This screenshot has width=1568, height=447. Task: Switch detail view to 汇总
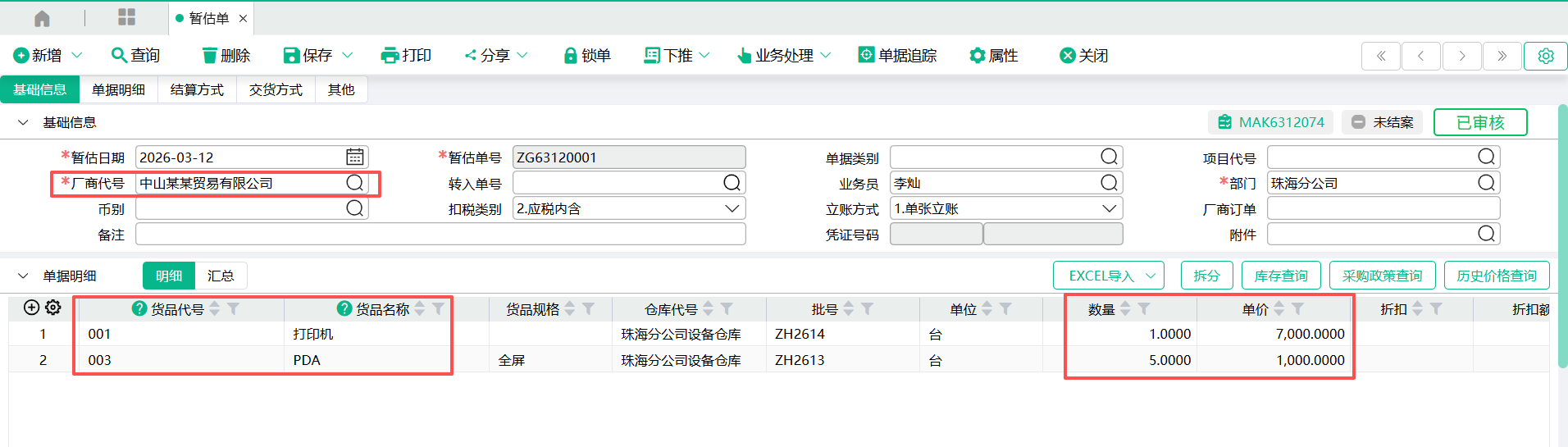coord(221,276)
